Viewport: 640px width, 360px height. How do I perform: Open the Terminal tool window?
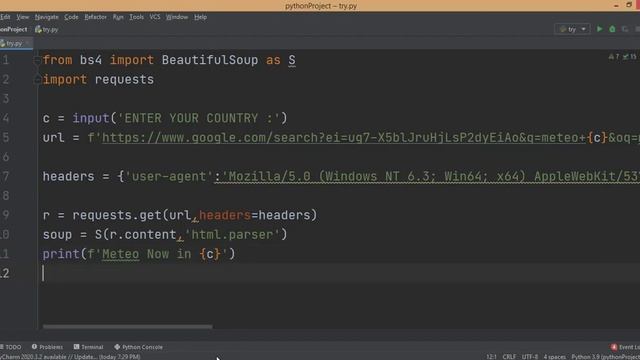89,347
